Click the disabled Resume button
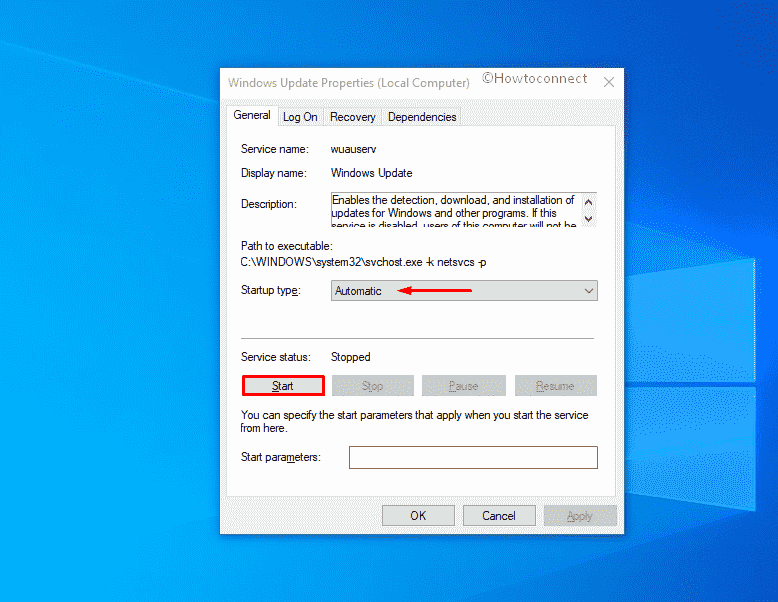This screenshot has width=778, height=602. pyautogui.click(x=556, y=386)
